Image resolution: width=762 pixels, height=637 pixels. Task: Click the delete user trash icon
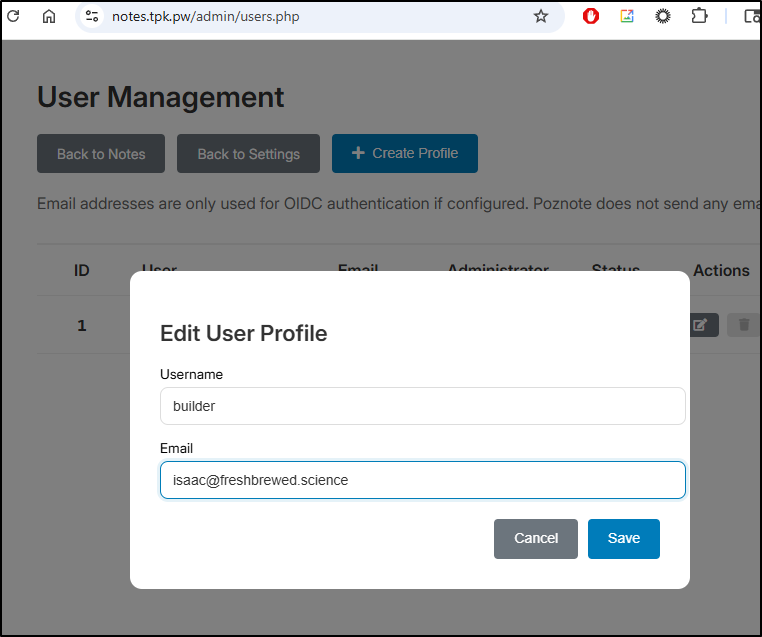(x=743, y=325)
